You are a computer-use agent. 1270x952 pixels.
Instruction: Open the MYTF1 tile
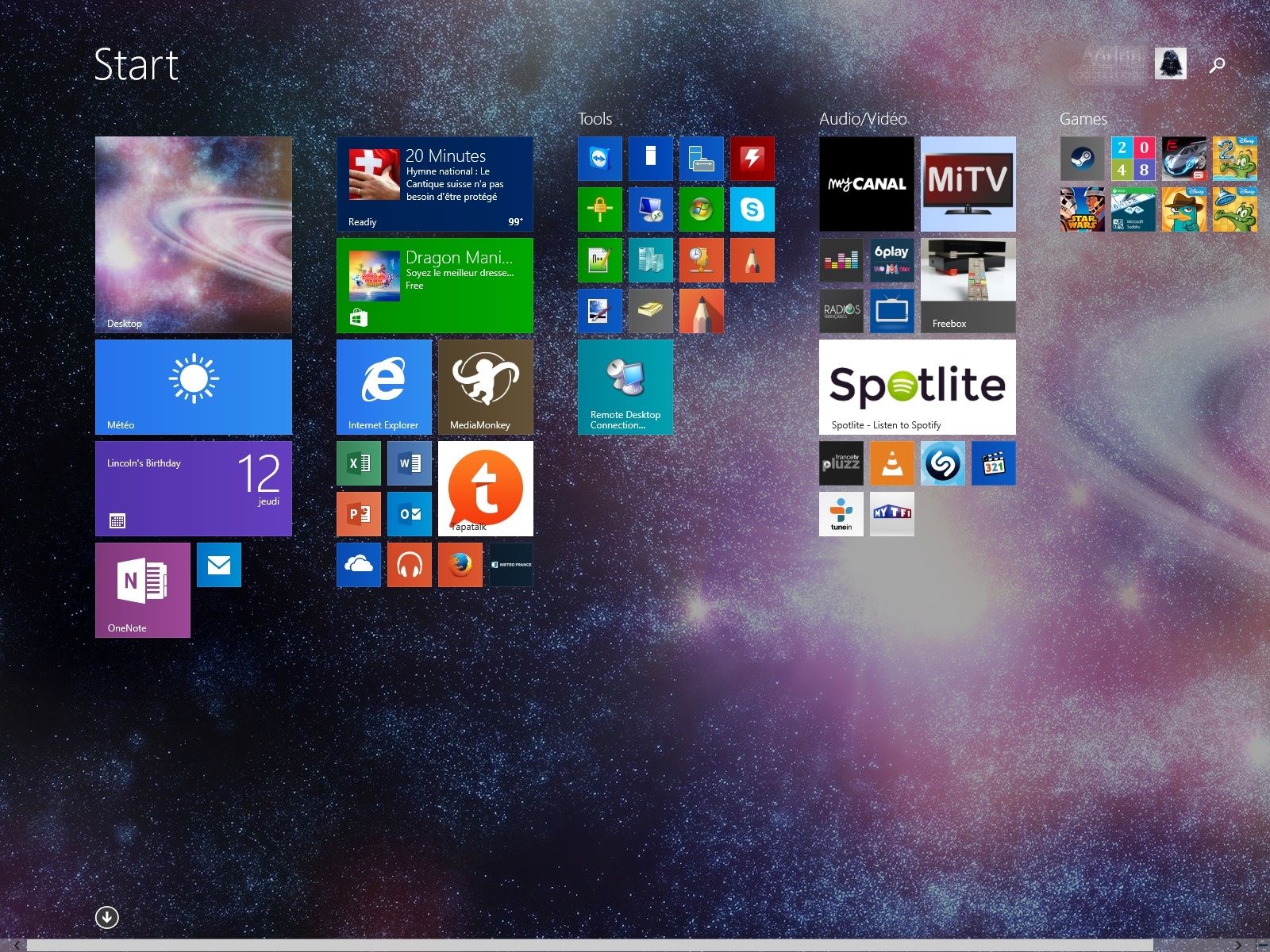[892, 514]
